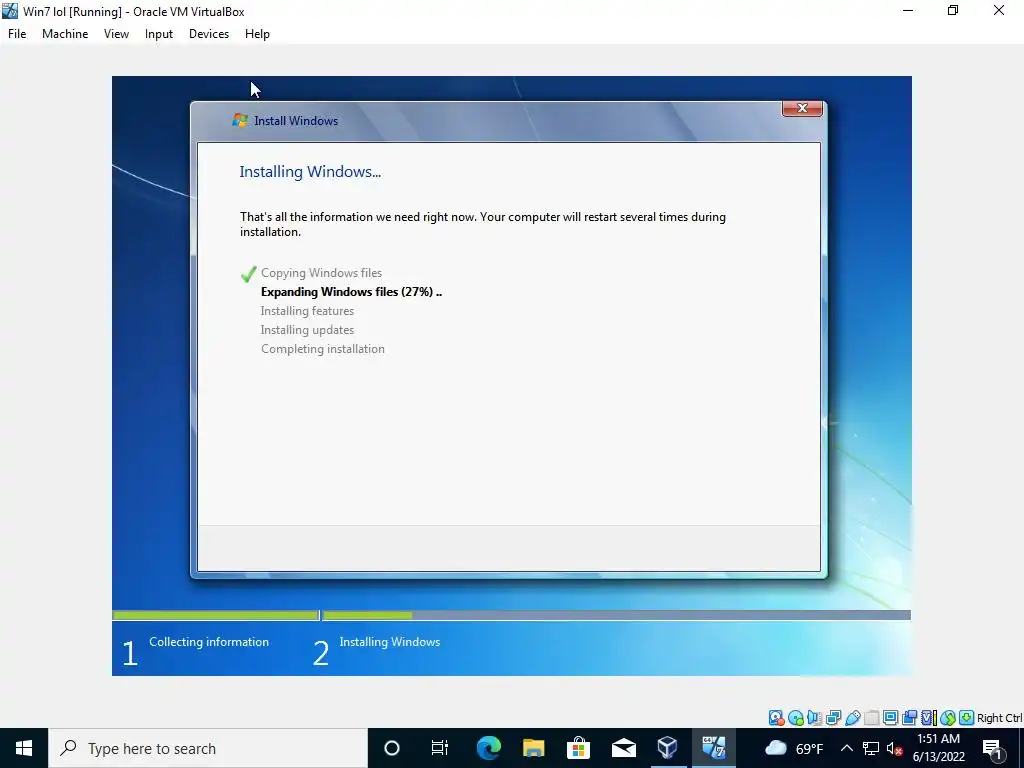Image resolution: width=1024 pixels, height=768 pixels.
Task: Open the clock showing 1:51 AM
Action: pos(938,748)
